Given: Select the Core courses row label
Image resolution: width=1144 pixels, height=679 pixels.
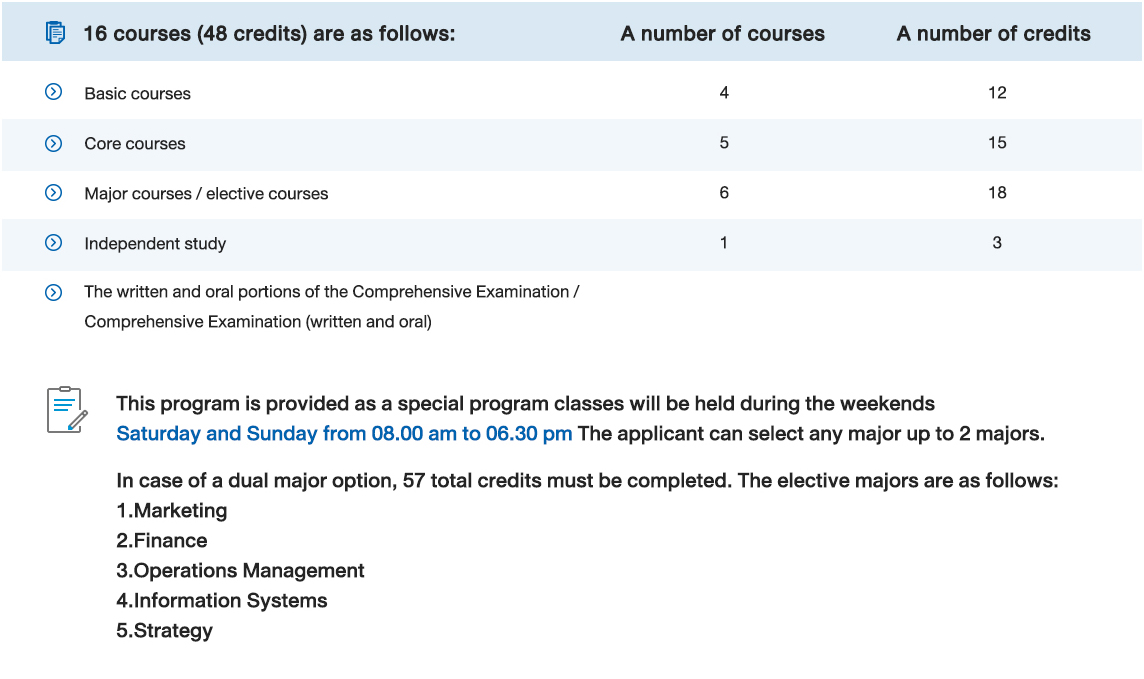Looking at the screenshot, I should coord(135,144).
